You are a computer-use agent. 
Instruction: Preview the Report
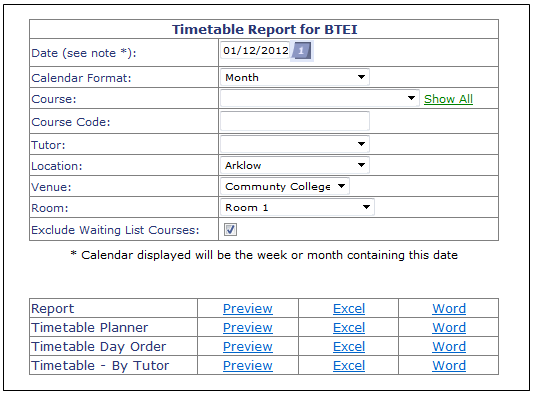248,309
